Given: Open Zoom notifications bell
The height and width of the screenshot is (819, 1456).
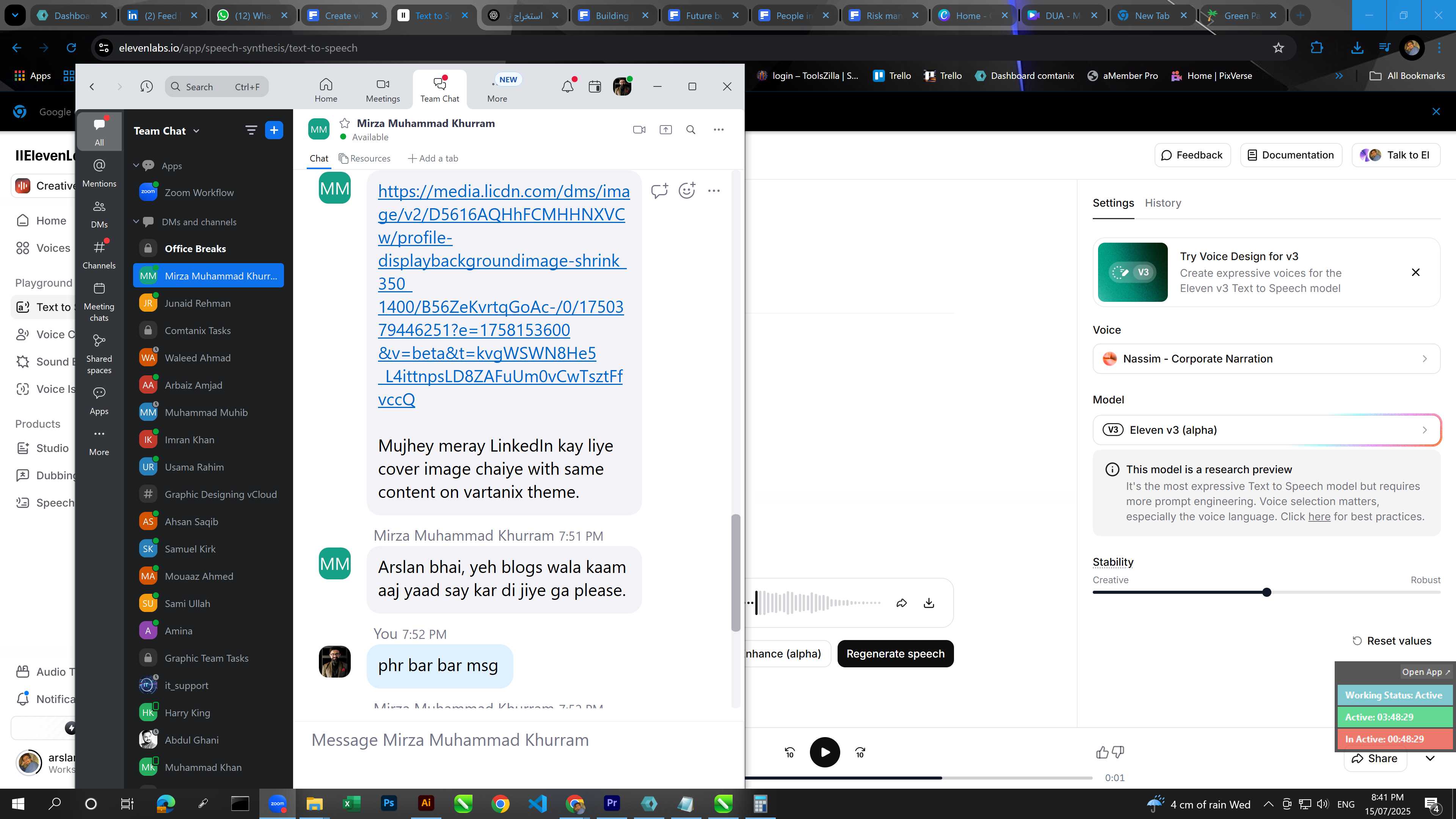Looking at the screenshot, I should pyautogui.click(x=568, y=86).
